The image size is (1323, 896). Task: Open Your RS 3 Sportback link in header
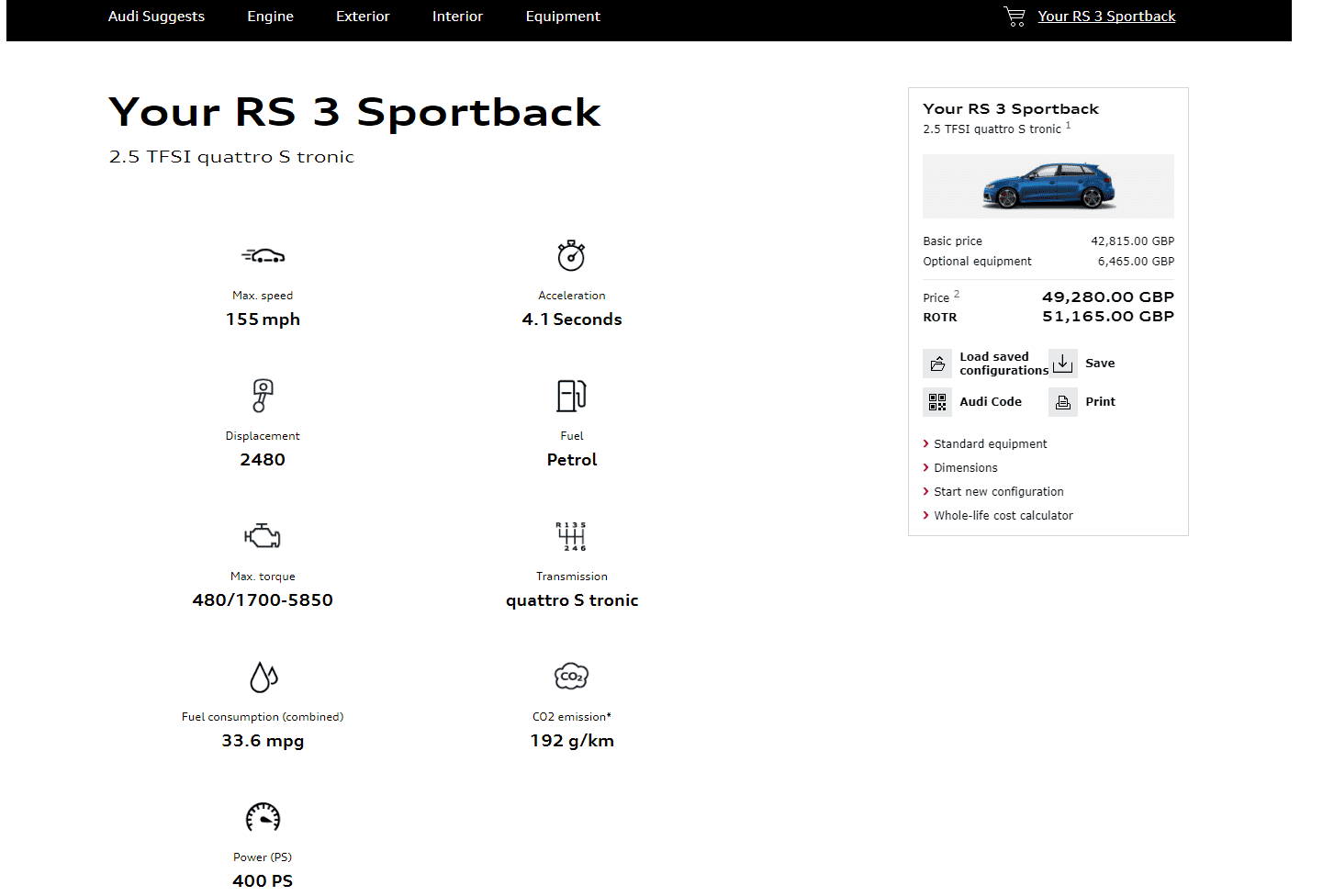point(1106,17)
